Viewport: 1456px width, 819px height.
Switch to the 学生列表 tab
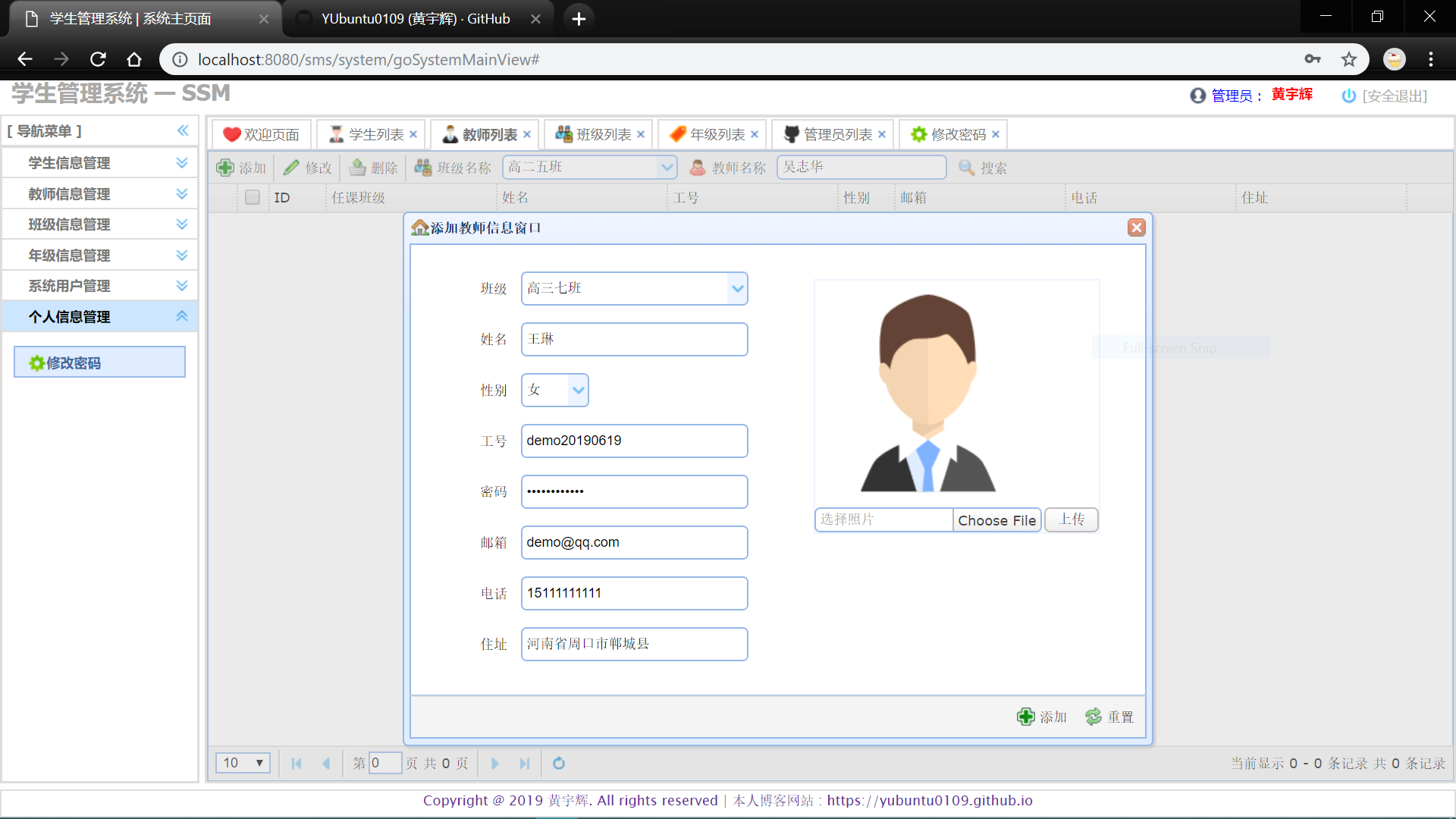[x=375, y=134]
